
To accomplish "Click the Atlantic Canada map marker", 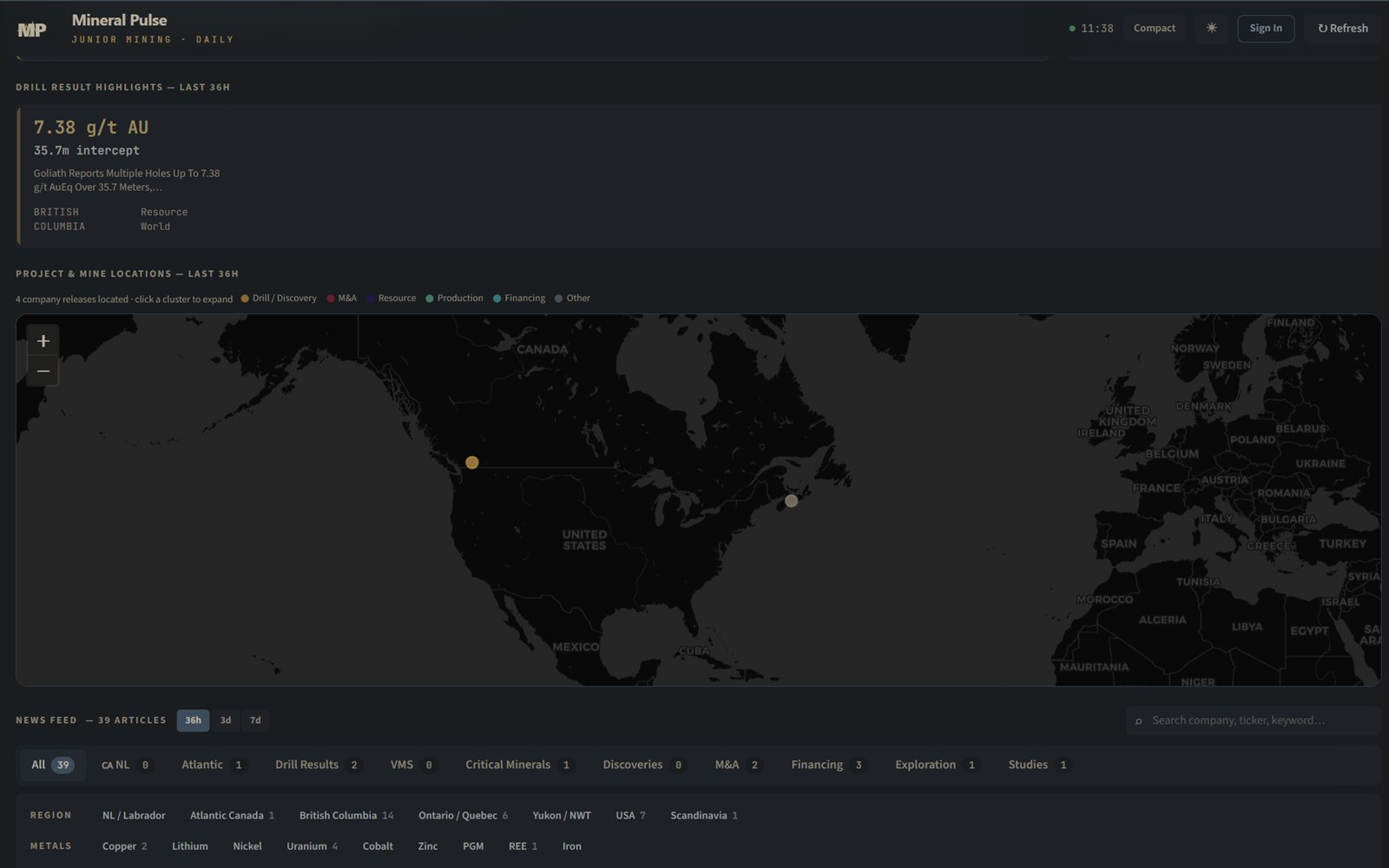I will (791, 501).
